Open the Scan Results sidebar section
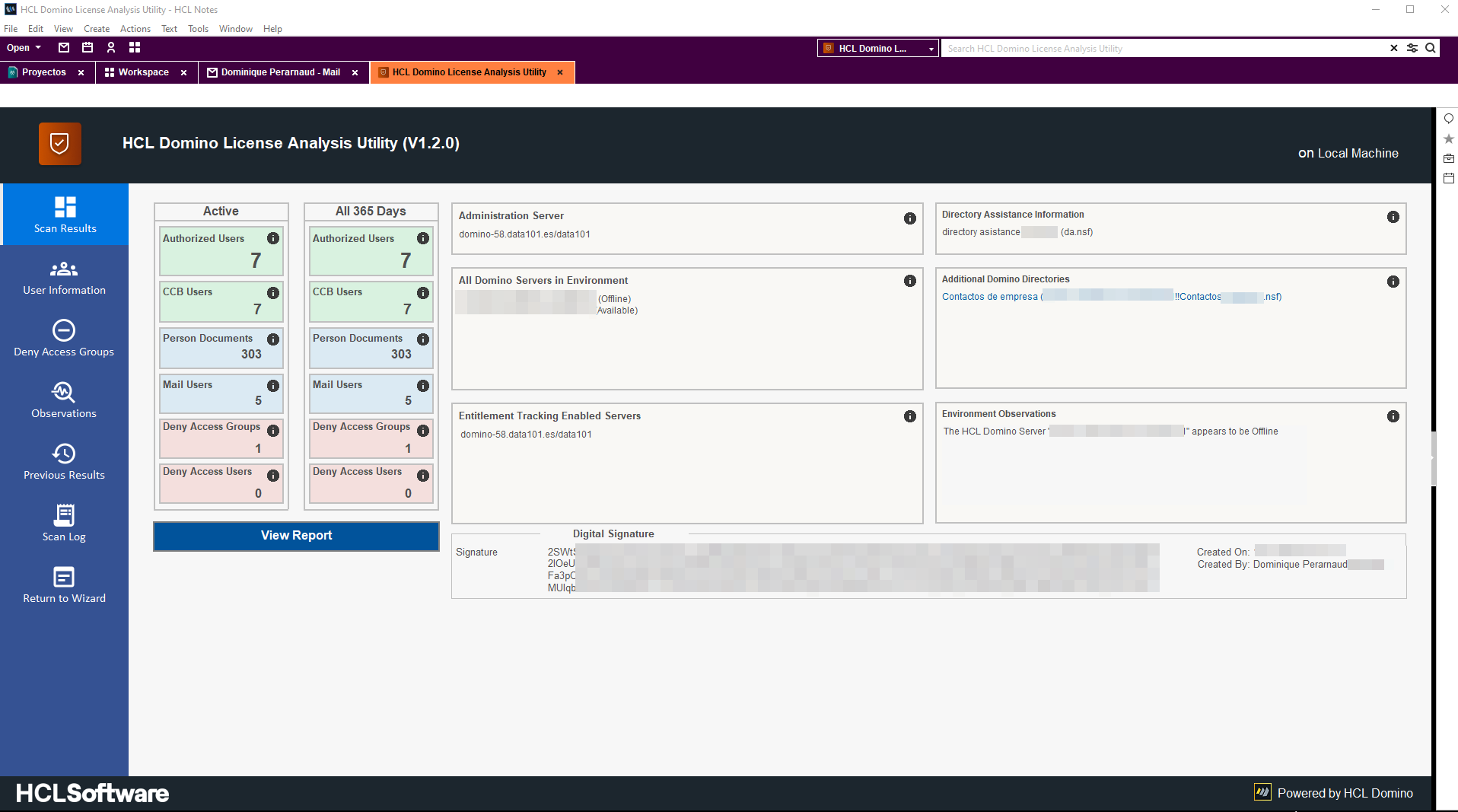The width and height of the screenshot is (1458, 812). [x=65, y=215]
